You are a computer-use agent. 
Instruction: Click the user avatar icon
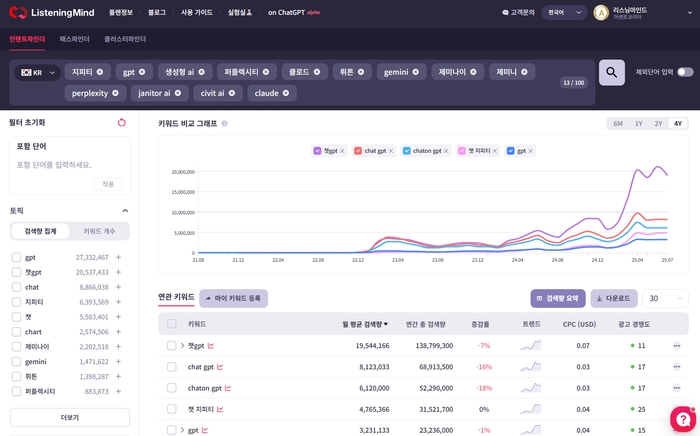(x=601, y=13)
